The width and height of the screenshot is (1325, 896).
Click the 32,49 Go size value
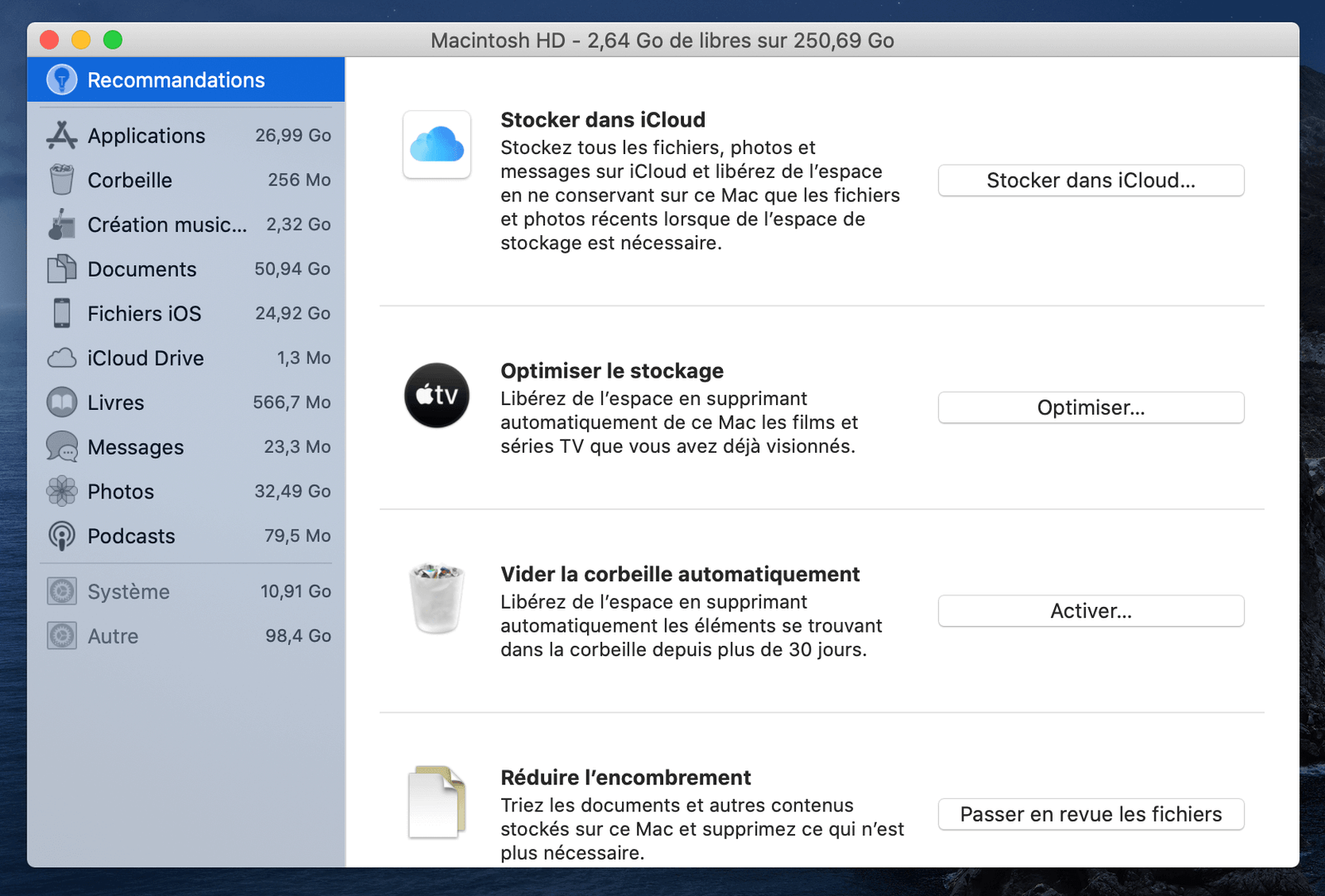[x=292, y=491]
